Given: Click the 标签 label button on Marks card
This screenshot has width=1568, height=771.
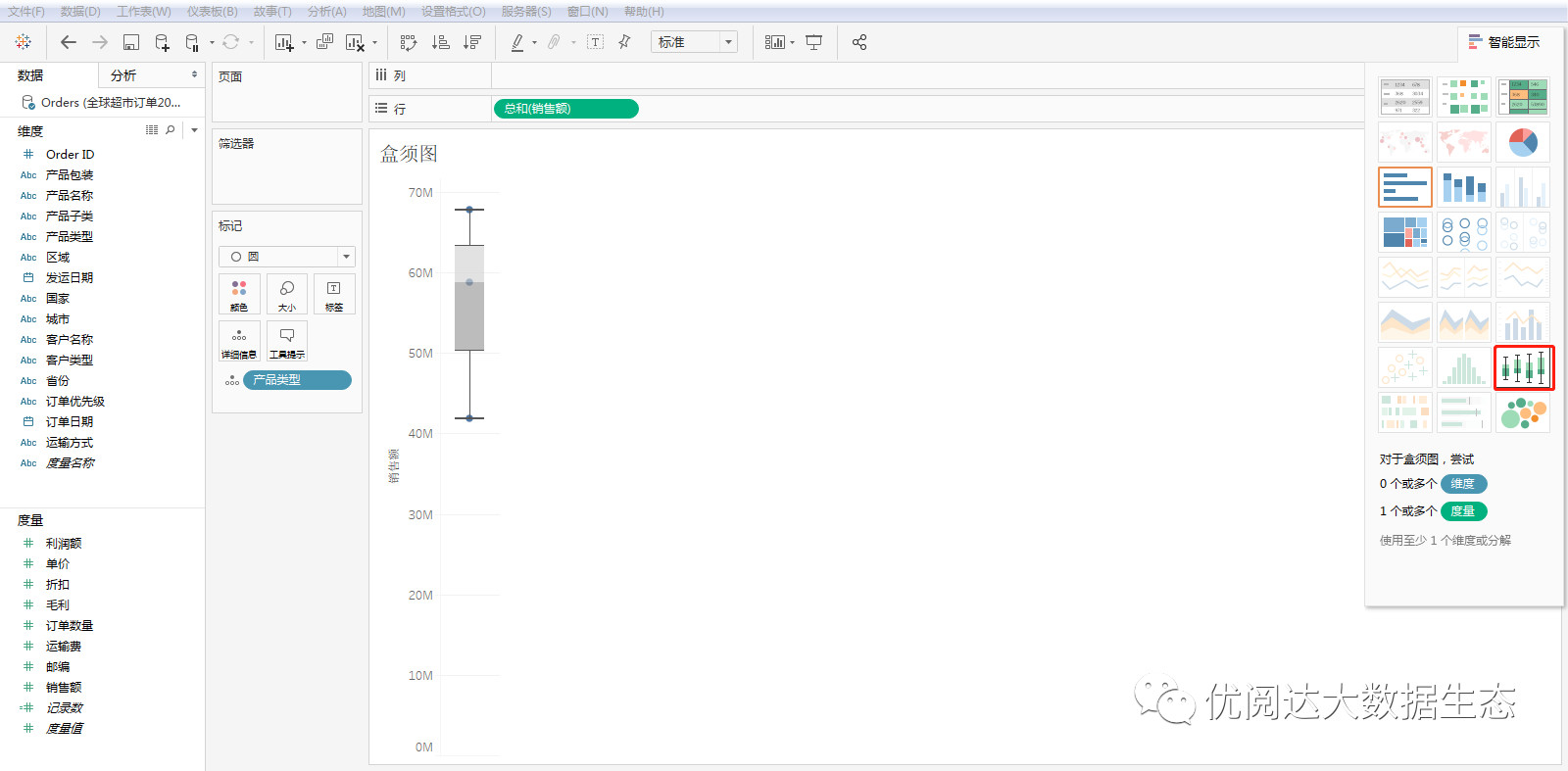Looking at the screenshot, I should [334, 294].
